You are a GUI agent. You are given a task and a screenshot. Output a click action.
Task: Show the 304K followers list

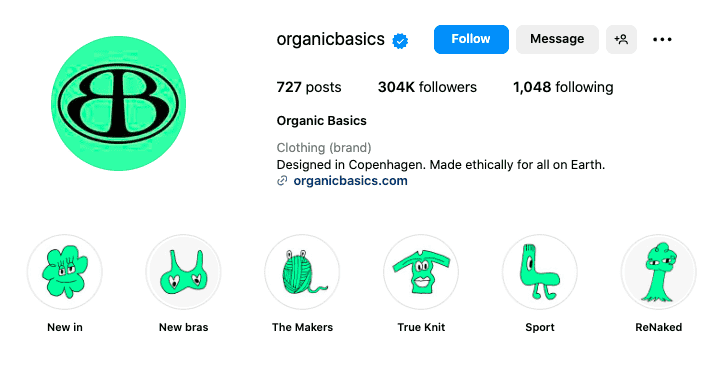click(427, 87)
